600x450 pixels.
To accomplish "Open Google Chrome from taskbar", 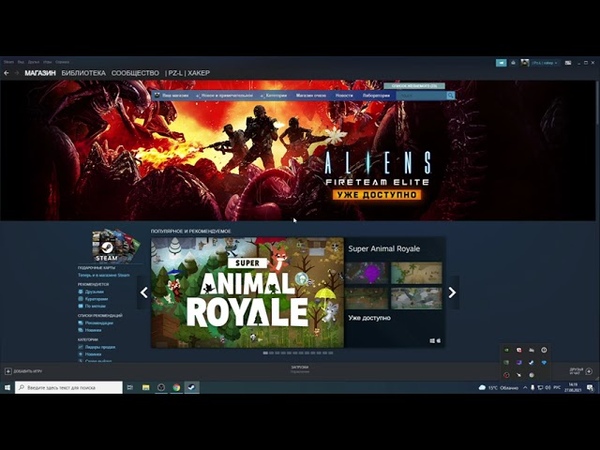I will (176, 388).
